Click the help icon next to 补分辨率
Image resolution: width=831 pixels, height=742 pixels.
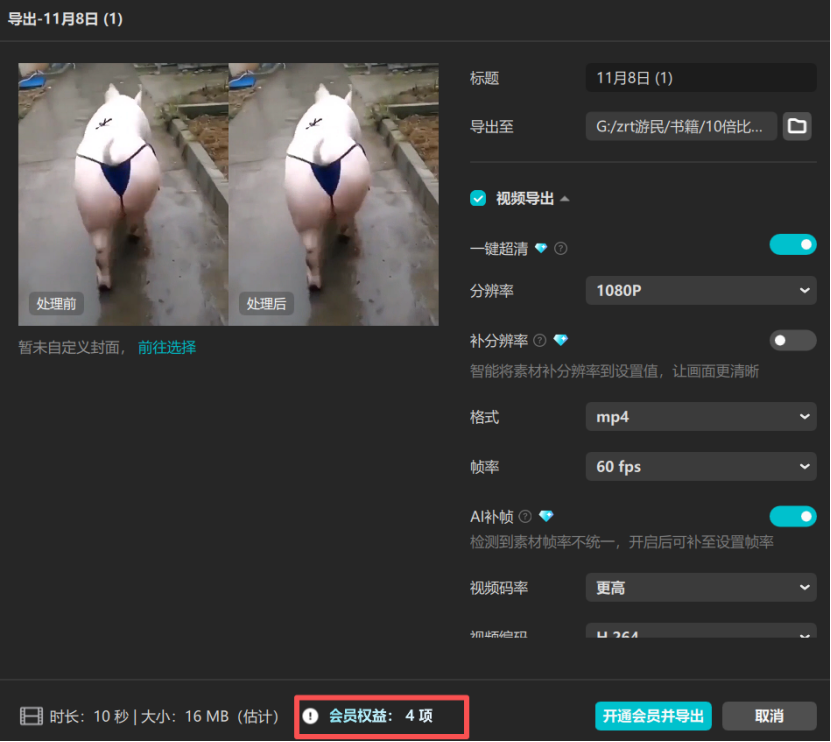coord(540,341)
